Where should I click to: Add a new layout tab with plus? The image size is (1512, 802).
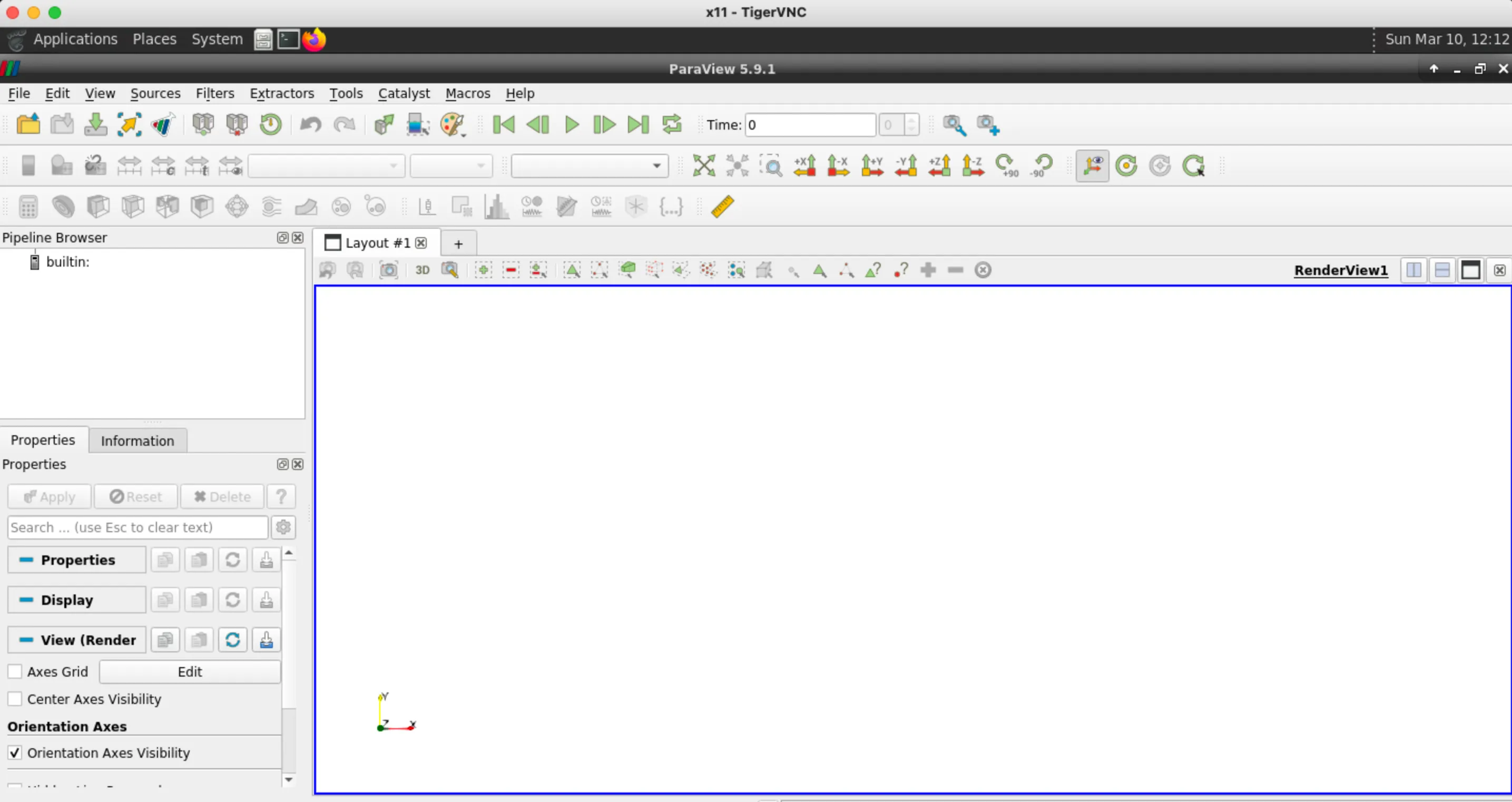(x=458, y=243)
